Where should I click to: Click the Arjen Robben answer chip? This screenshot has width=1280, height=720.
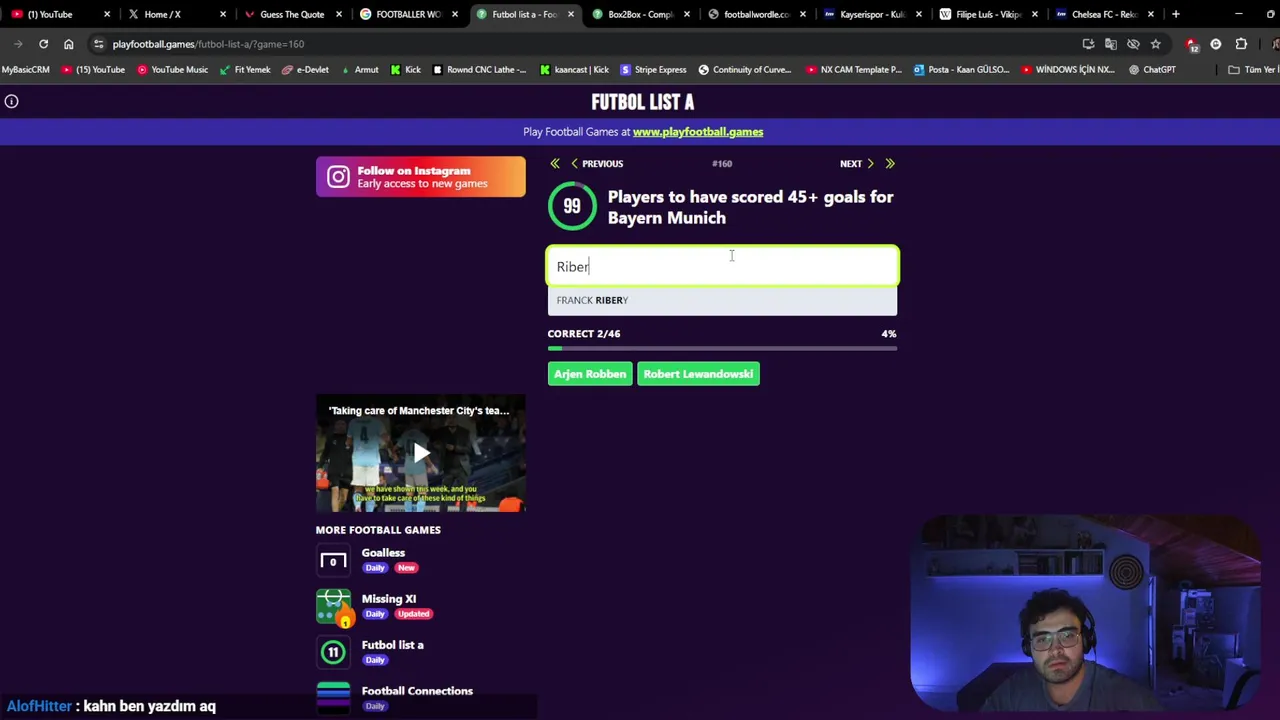point(590,374)
